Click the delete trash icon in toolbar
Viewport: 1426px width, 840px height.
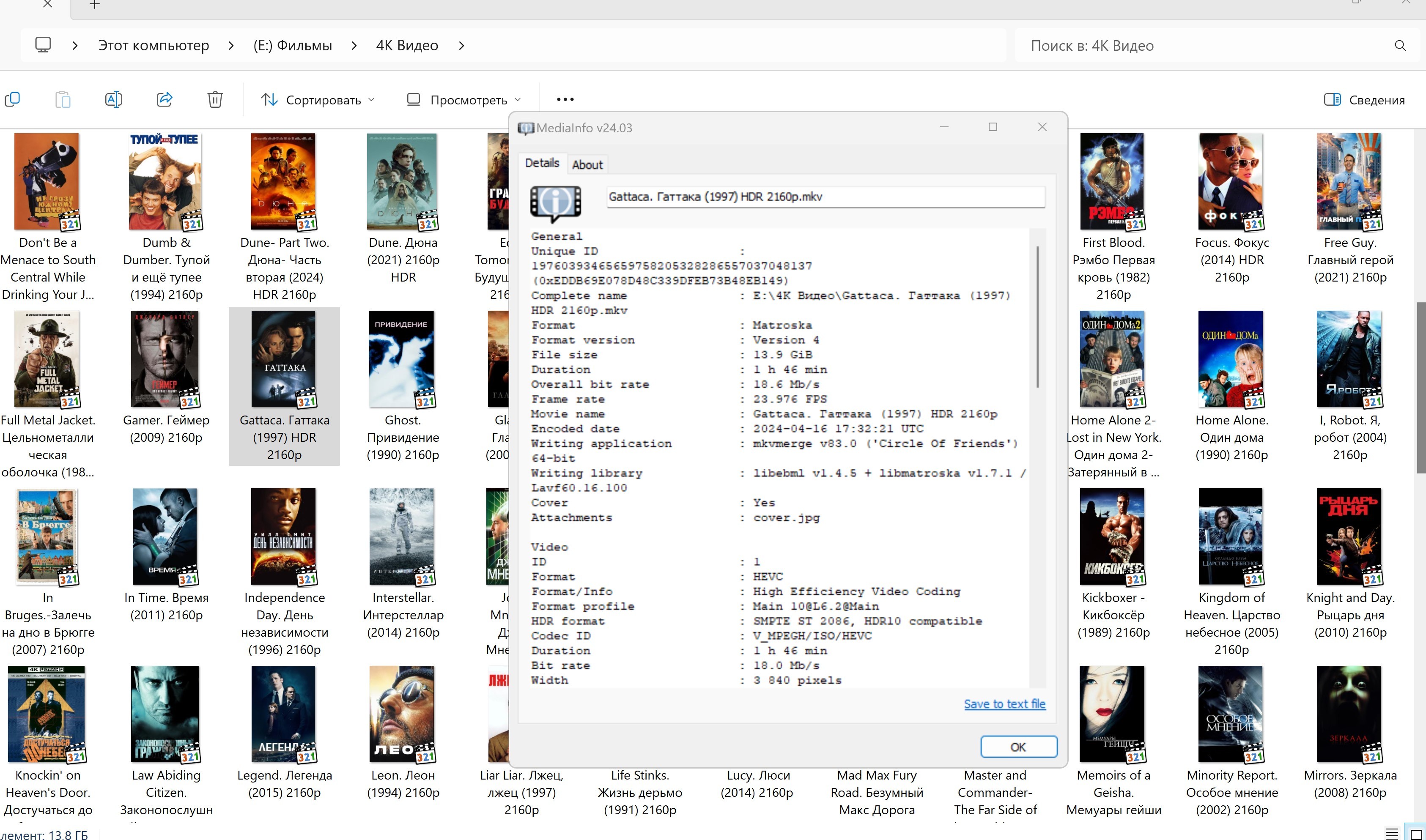(x=215, y=100)
